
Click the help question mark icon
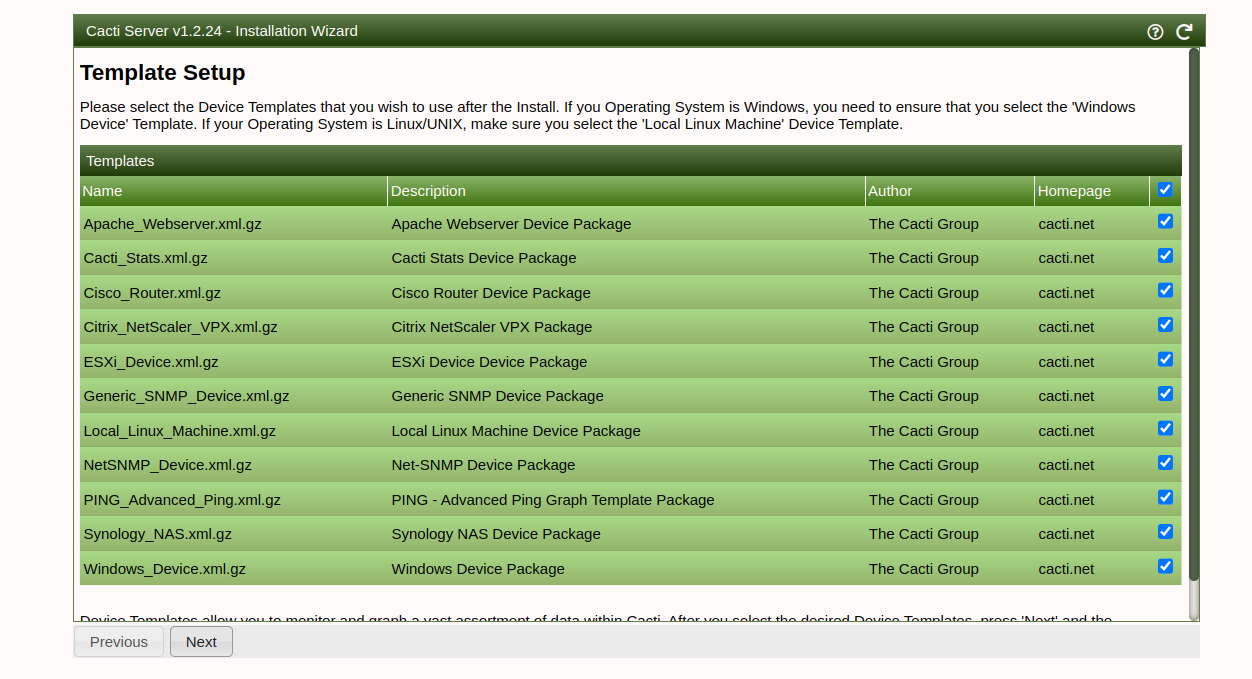(1155, 31)
